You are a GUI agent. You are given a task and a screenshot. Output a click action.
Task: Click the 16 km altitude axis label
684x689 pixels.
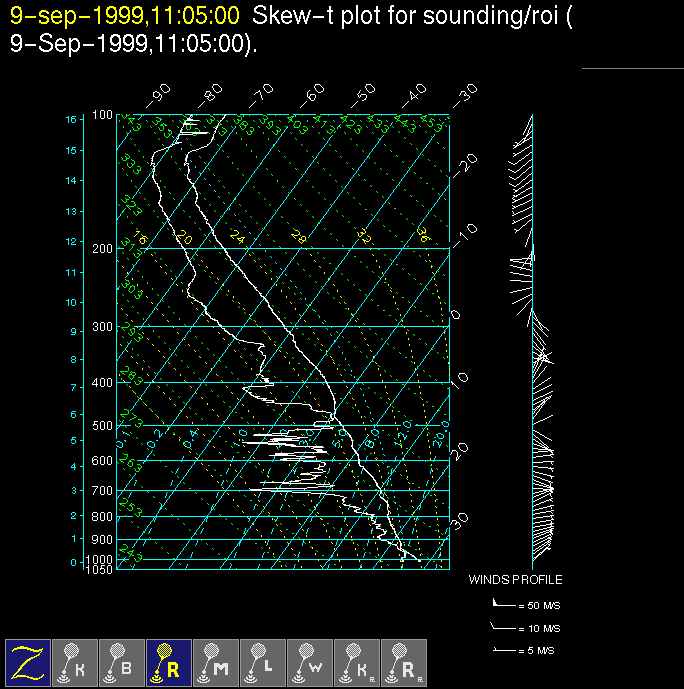(x=71, y=119)
